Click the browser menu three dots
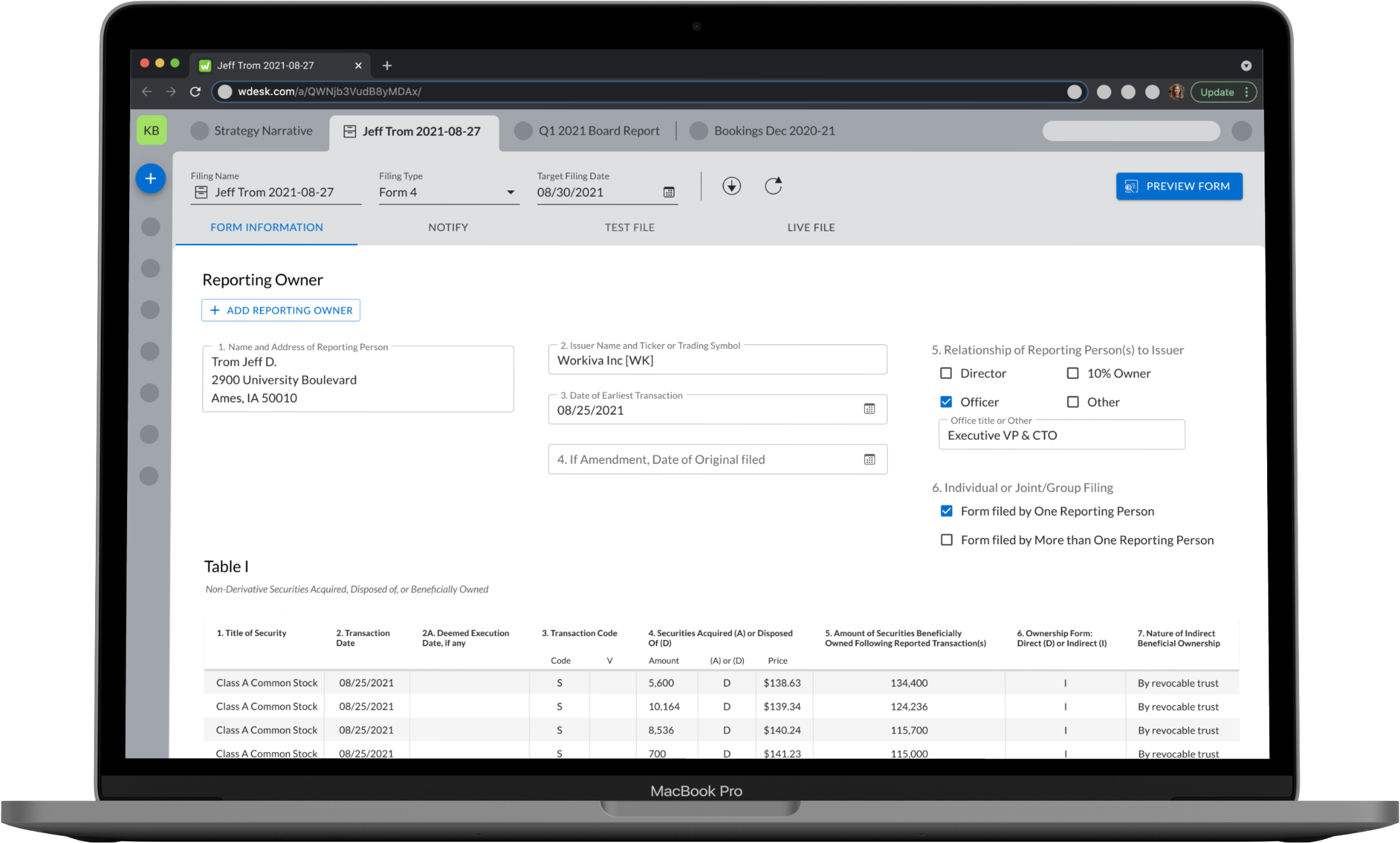 (x=1246, y=92)
